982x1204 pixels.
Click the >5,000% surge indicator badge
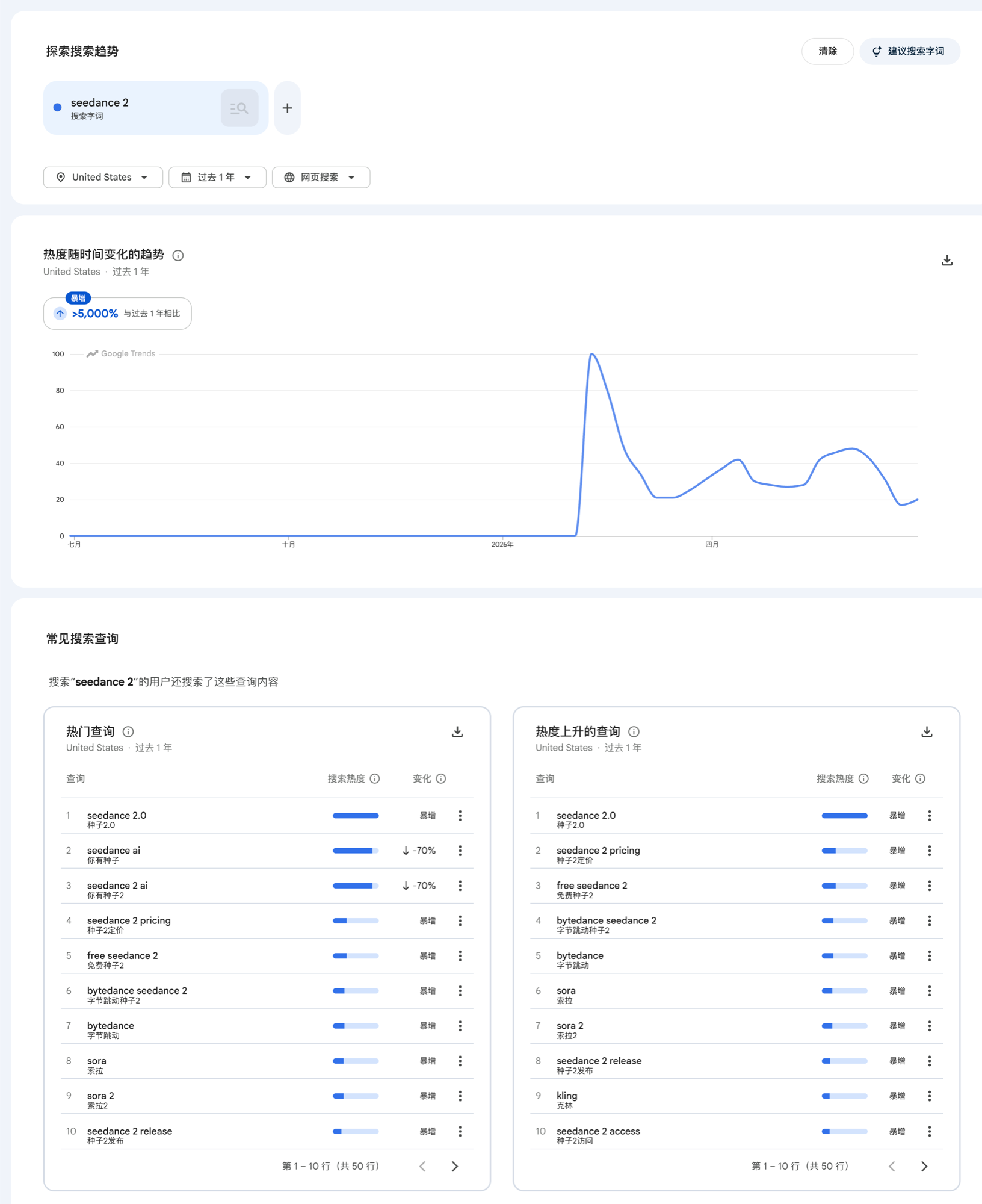coord(117,313)
